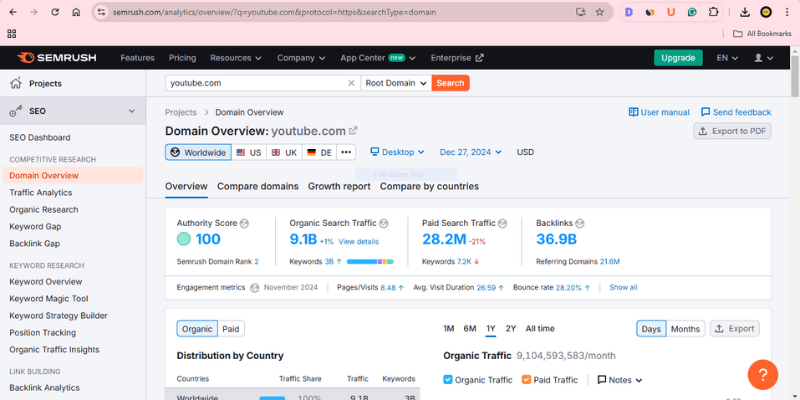Open more countries ellipsis button
This screenshot has height=400, width=800.
point(346,152)
